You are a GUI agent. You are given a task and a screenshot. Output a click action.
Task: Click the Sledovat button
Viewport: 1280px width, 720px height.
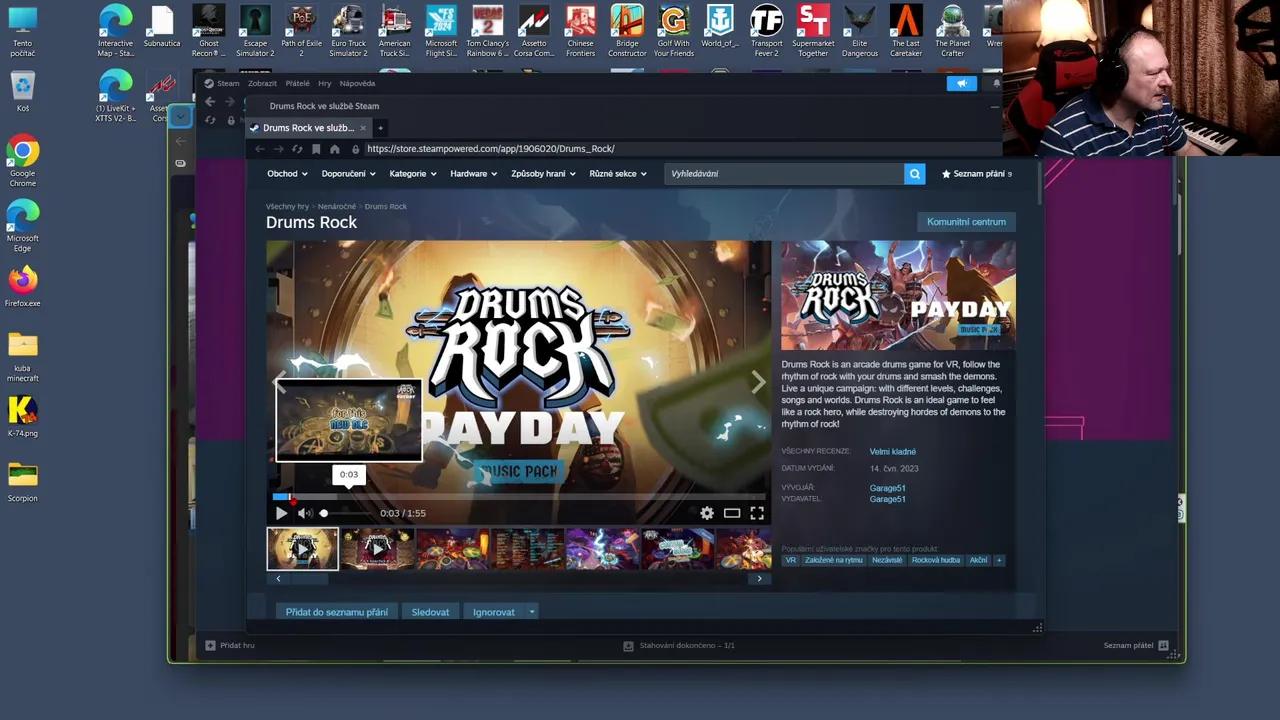tap(430, 612)
